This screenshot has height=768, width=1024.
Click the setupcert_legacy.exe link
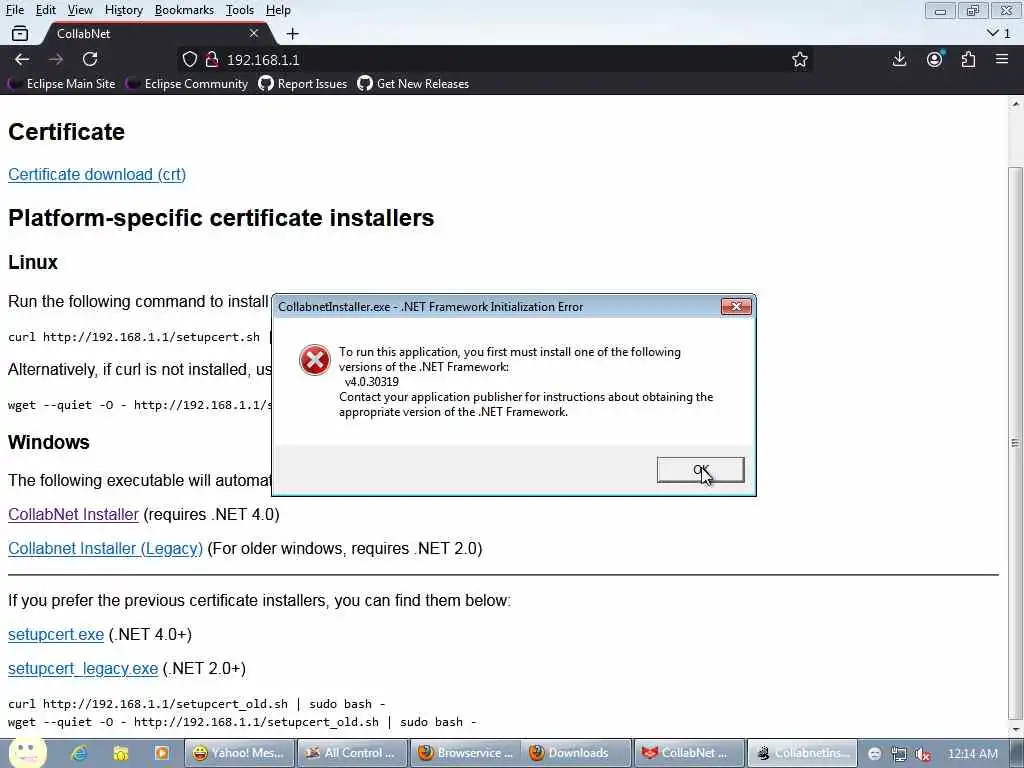83,668
